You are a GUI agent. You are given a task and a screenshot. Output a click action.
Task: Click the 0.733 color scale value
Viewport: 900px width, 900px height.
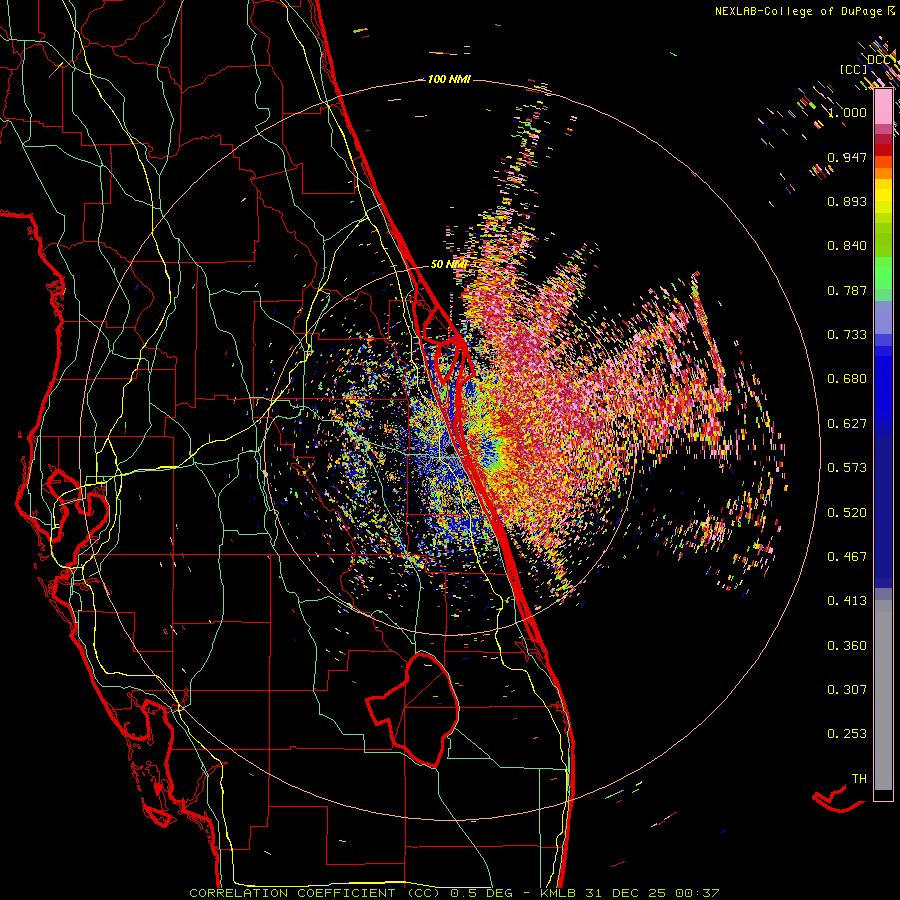(x=847, y=335)
